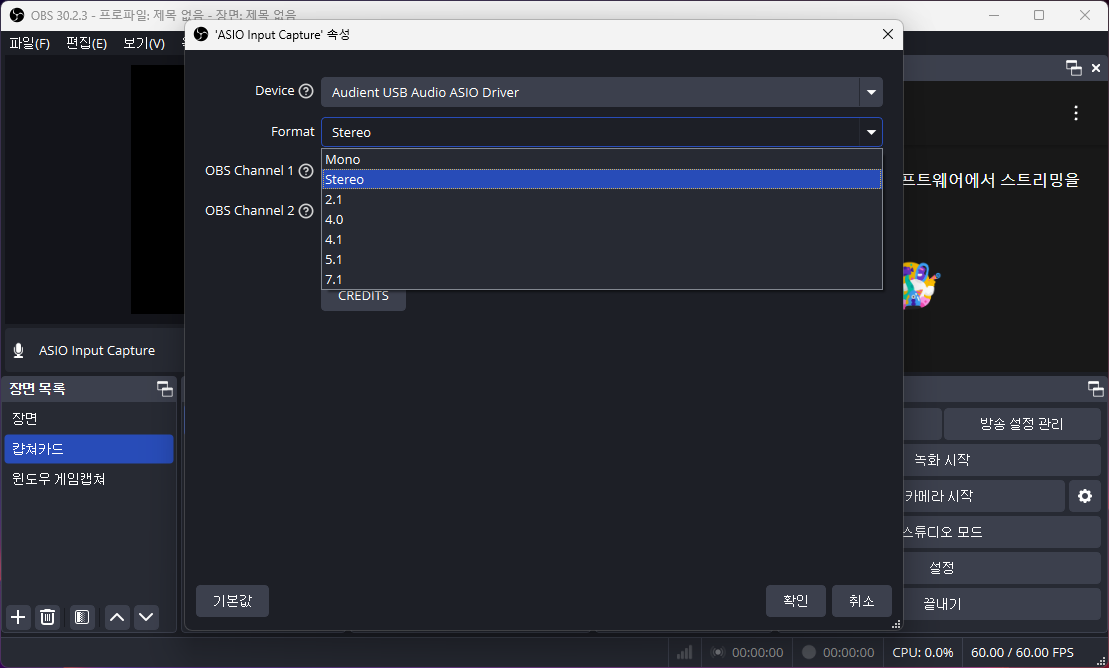Click the microphone icon beside ASIO Input Capture

pyautogui.click(x=19, y=350)
